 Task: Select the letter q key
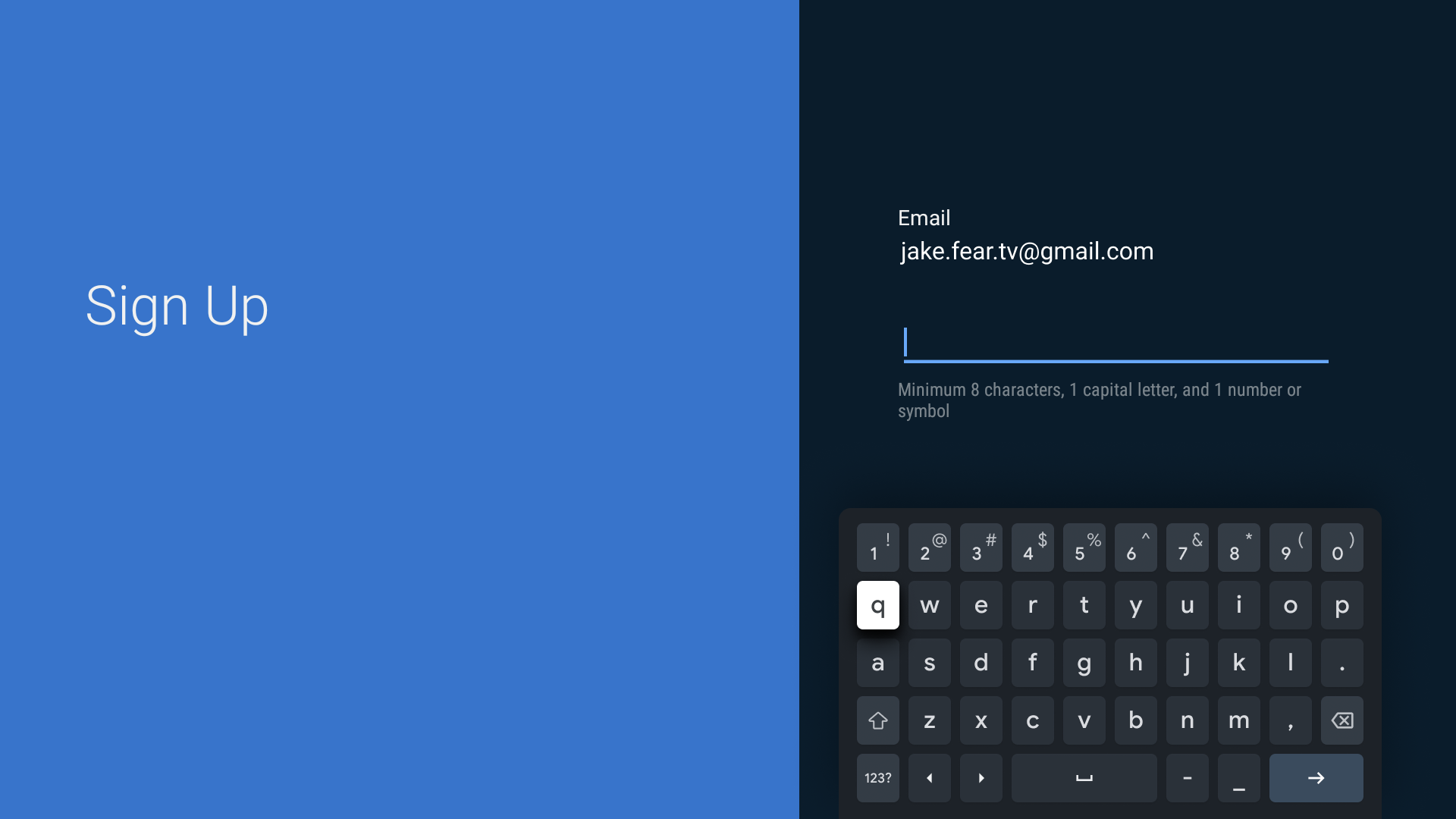[x=878, y=605]
